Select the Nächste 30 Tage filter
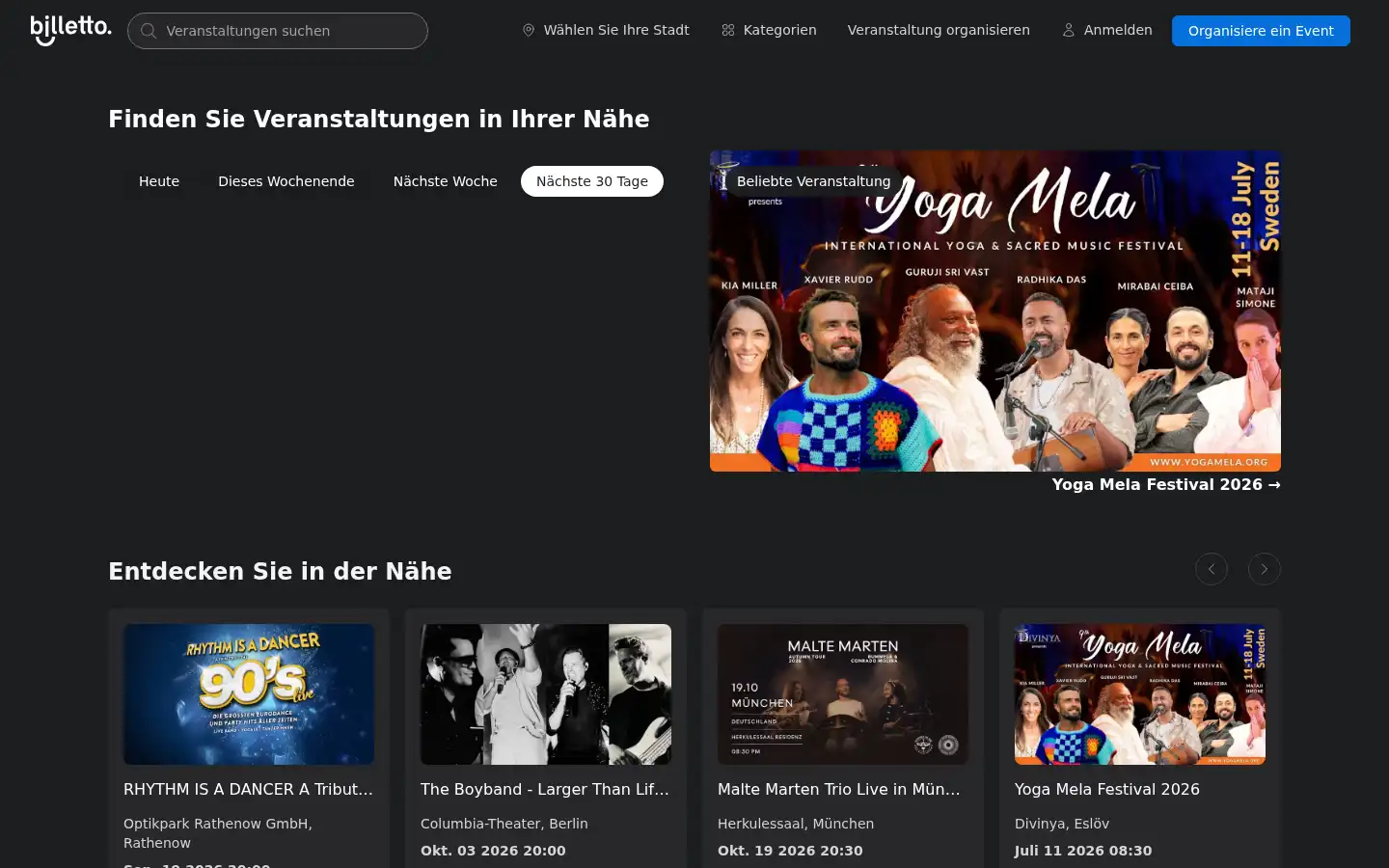The image size is (1389, 868). point(592,181)
